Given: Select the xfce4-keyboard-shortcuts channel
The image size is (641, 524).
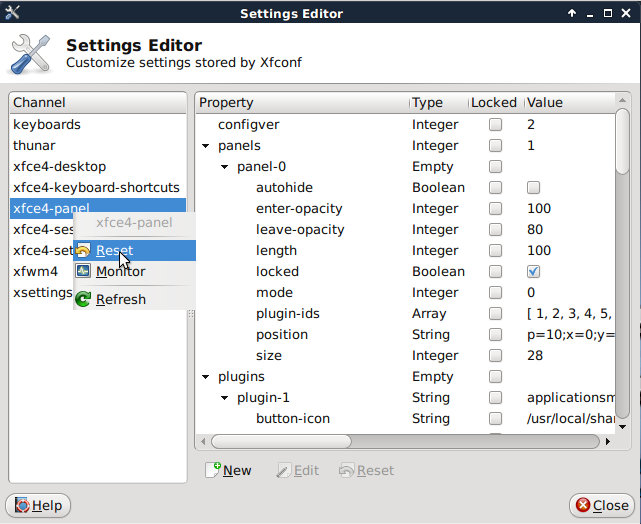Looking at the screenshot, I should point(98,187).
